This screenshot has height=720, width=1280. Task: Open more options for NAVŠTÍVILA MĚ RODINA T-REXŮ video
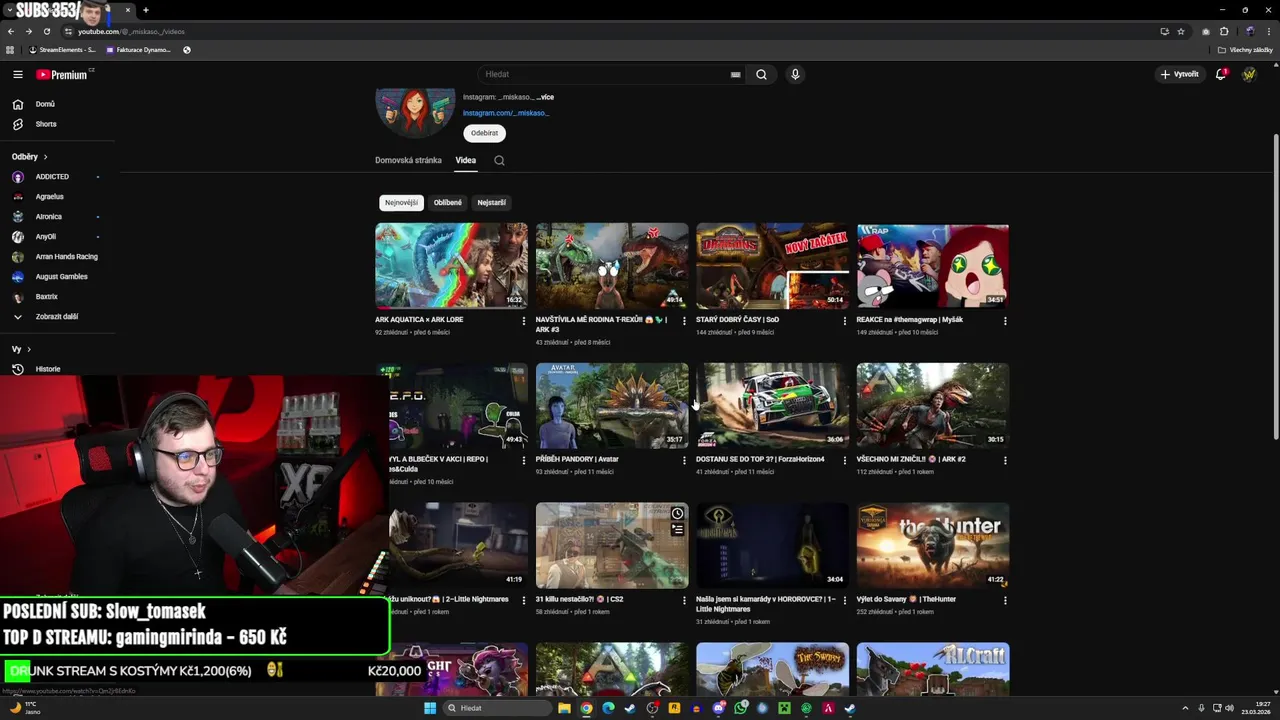[x=684, y=321]
